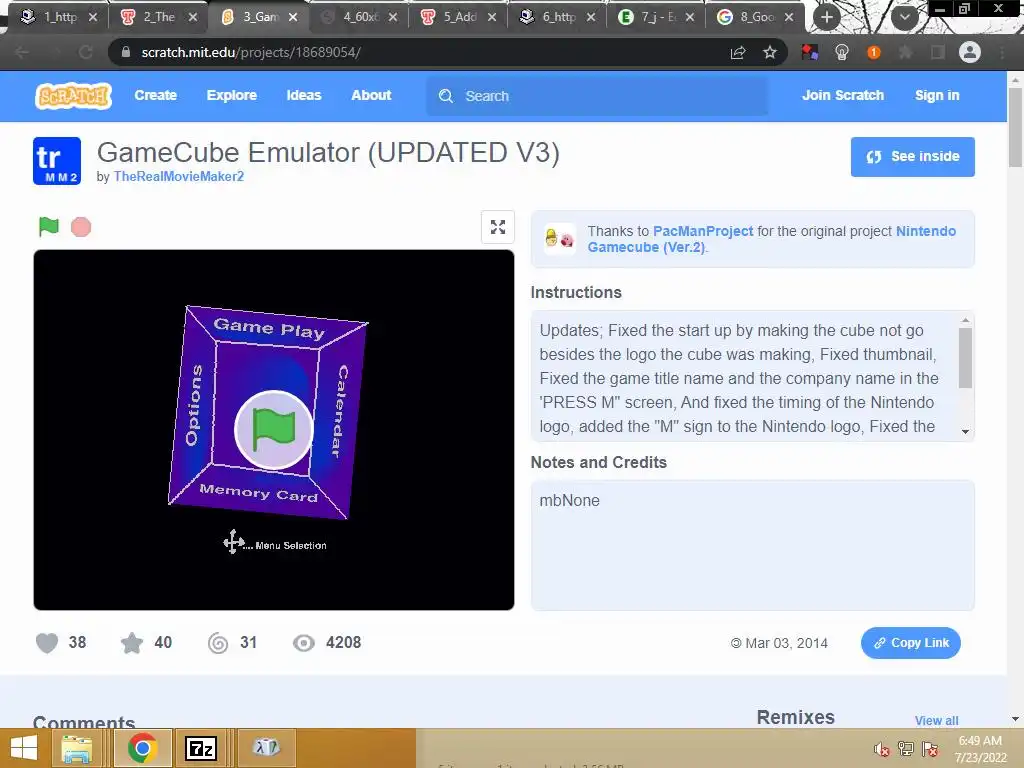Click network icon in system tray
This screenshot has width=1024, height=768.
906,749
